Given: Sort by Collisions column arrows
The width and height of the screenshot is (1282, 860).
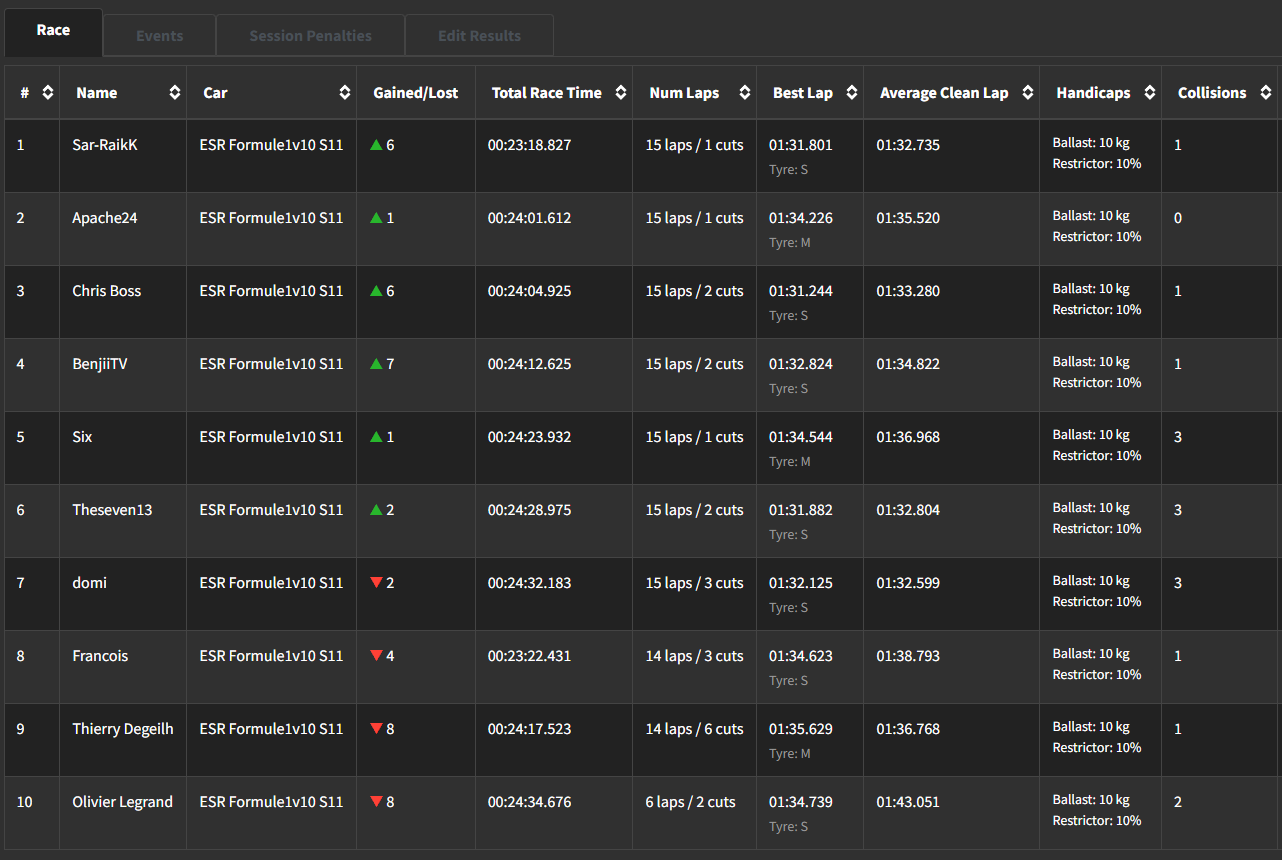Looking at the screenshot, I should tap(1266, 93).
